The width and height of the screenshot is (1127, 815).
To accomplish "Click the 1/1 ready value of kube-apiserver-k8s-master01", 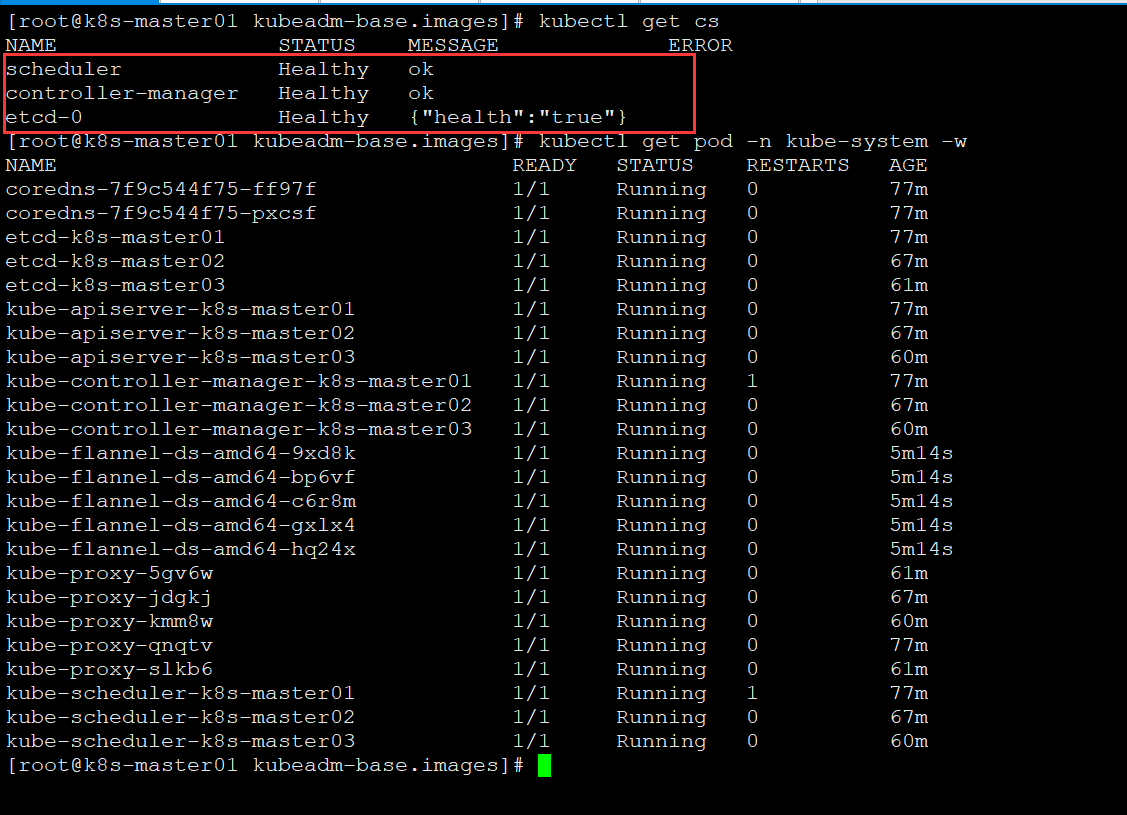I will coord(531,309).
